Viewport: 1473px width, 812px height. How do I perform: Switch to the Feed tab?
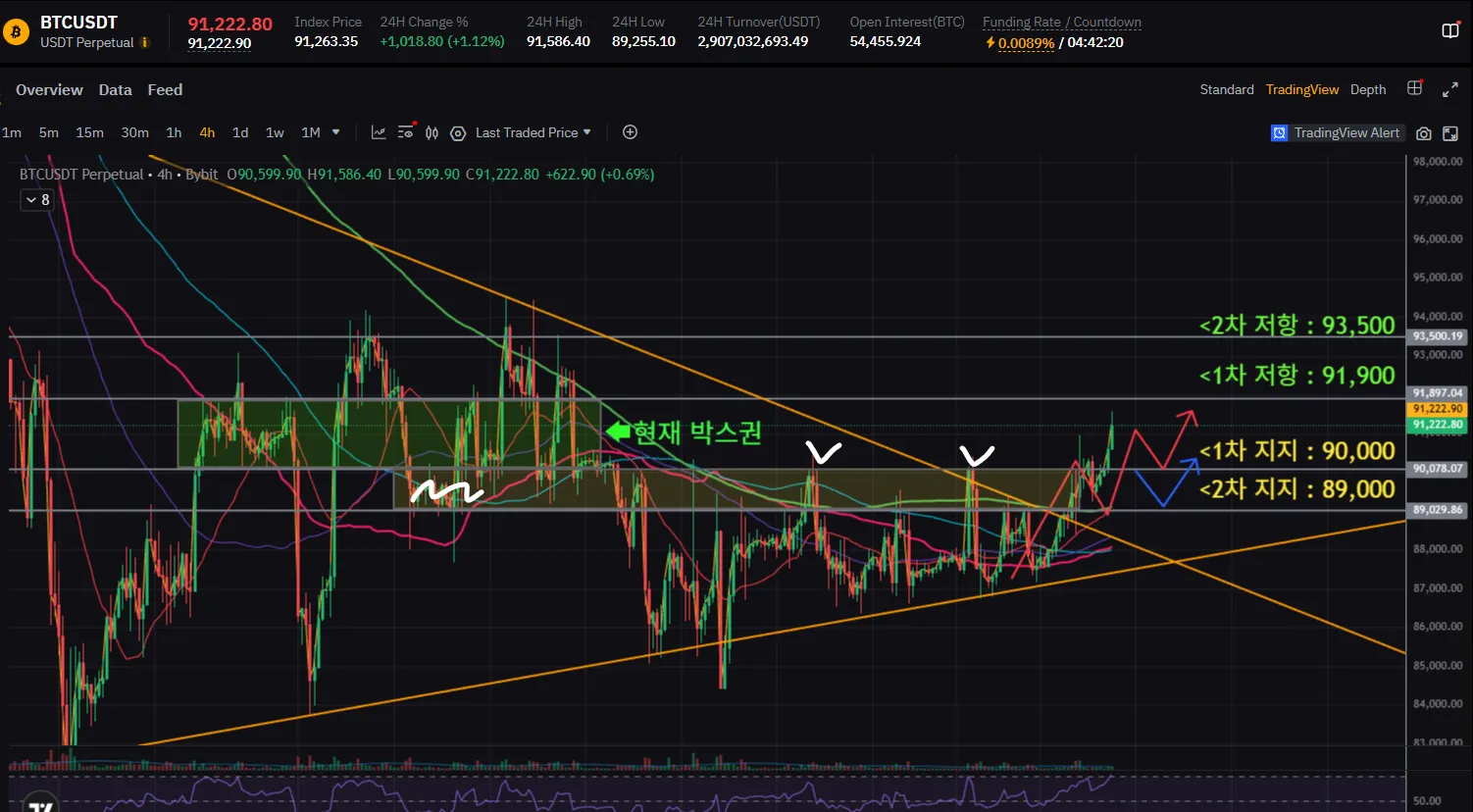[x=165, y=89]
